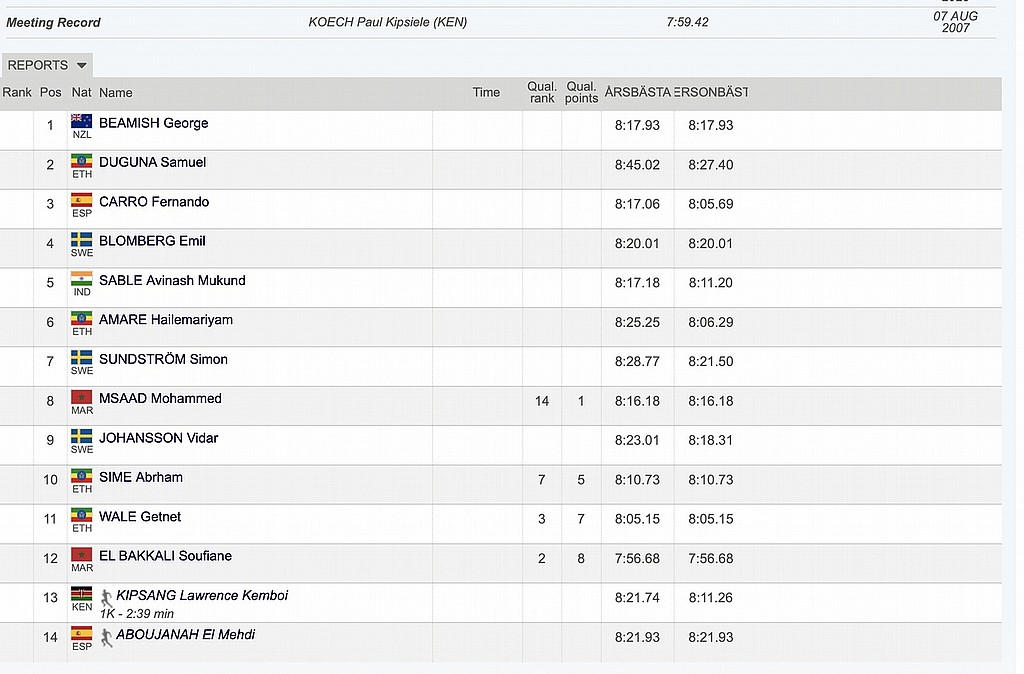This screenshot has width=1024, height=674.
Task: Click the Rank column header
Action: [x=17, y=93]
